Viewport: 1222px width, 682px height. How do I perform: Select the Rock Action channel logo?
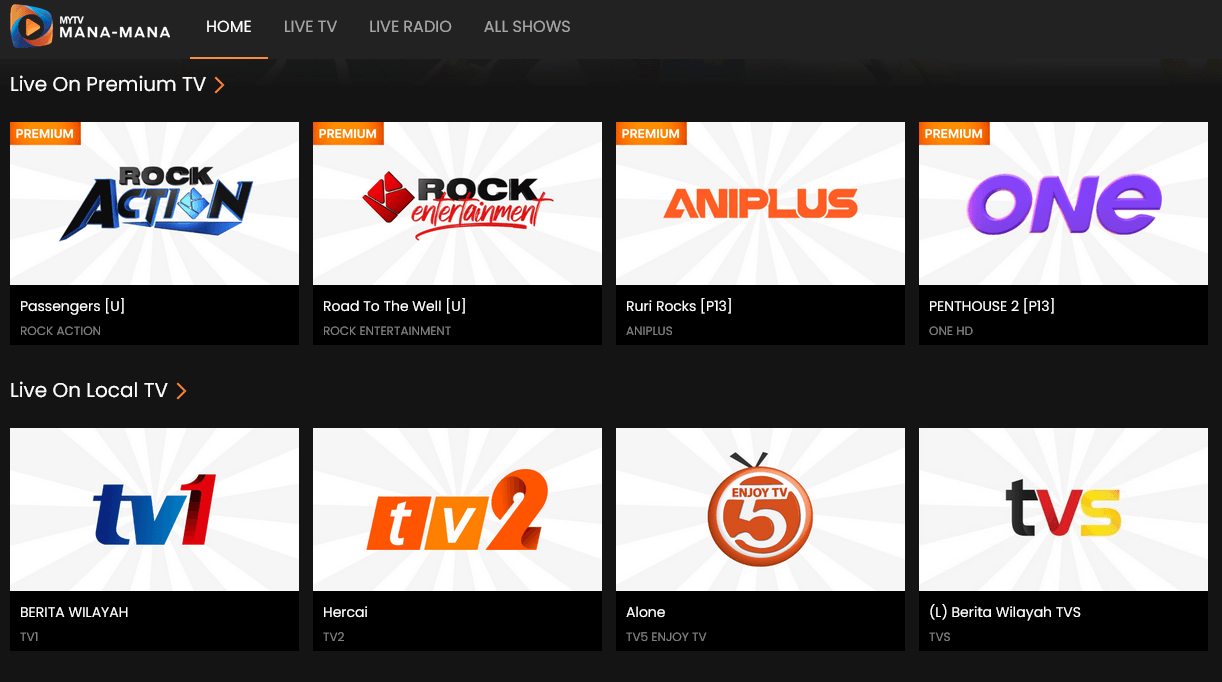(x=155, y=204)
